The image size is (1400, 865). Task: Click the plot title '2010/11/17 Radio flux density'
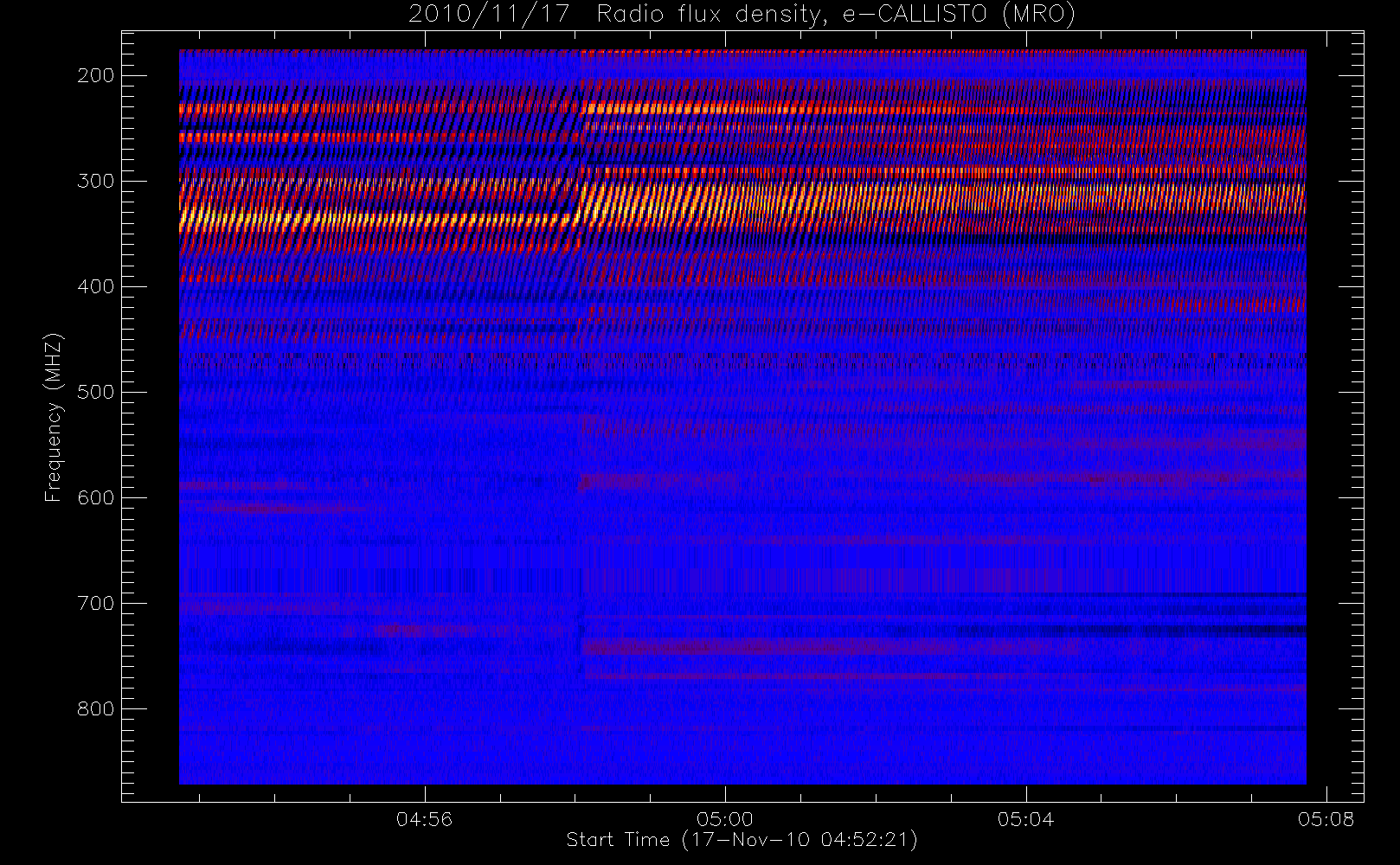coord(742,15)
